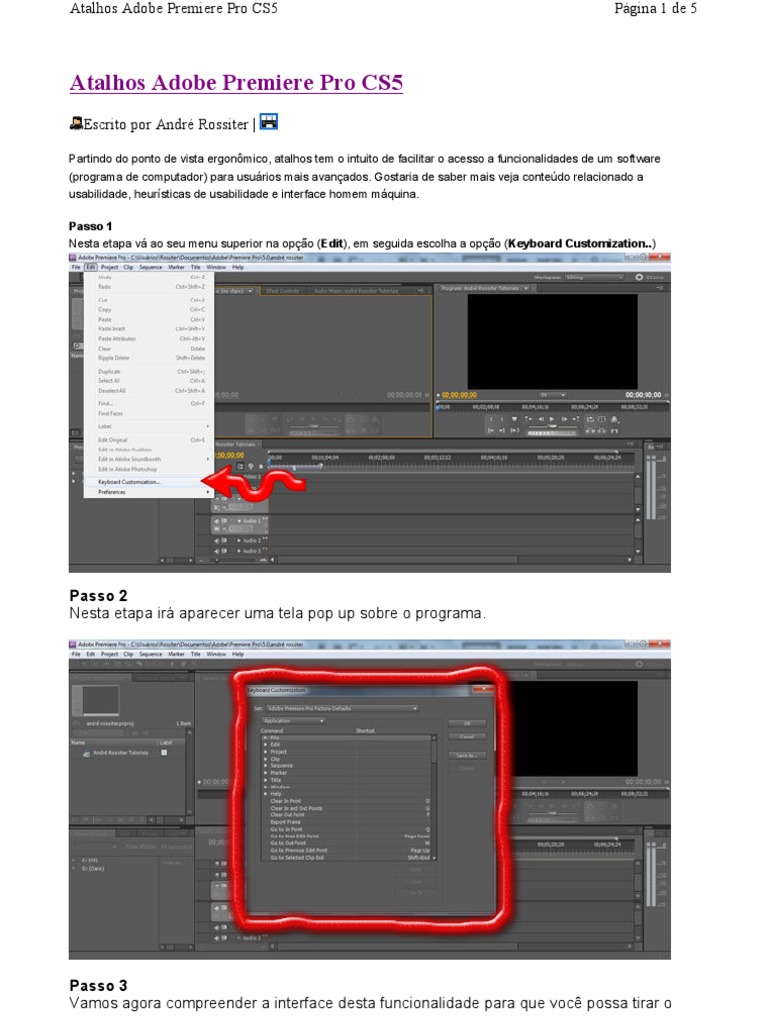Toggle Audio 3 speaker icon in Passo 1
The image size is (768, 1024).
[x=217, y=551]
